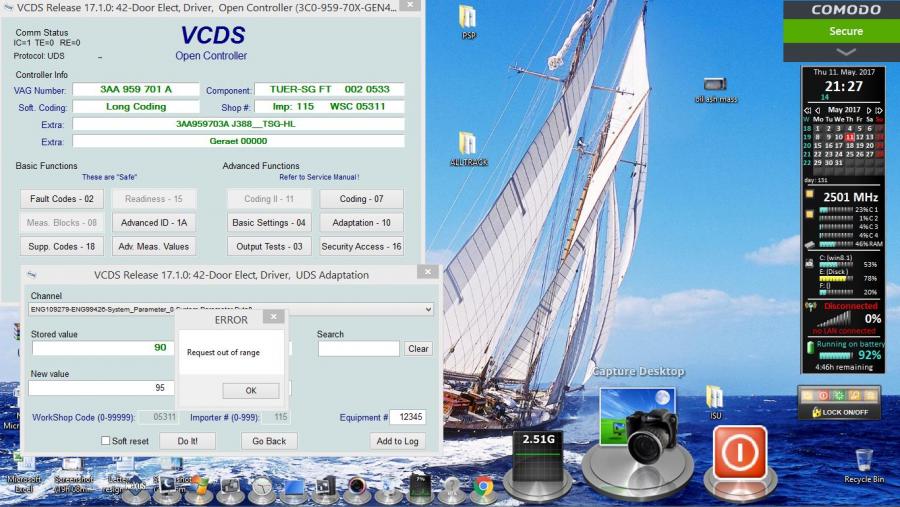900x507 pixels.
Task: Click the '2501 MHz' CPU readout
Action: click(x=851, y=197)
